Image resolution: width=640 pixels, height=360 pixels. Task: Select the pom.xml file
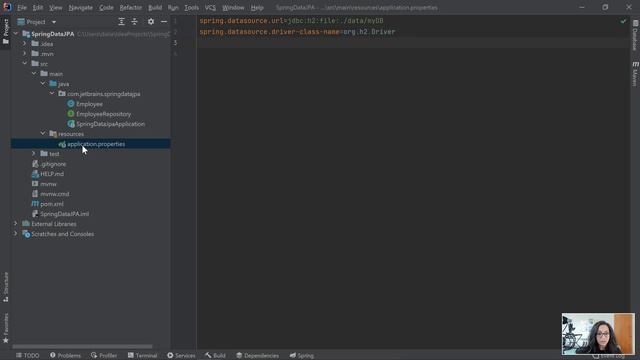click(51, 204)
